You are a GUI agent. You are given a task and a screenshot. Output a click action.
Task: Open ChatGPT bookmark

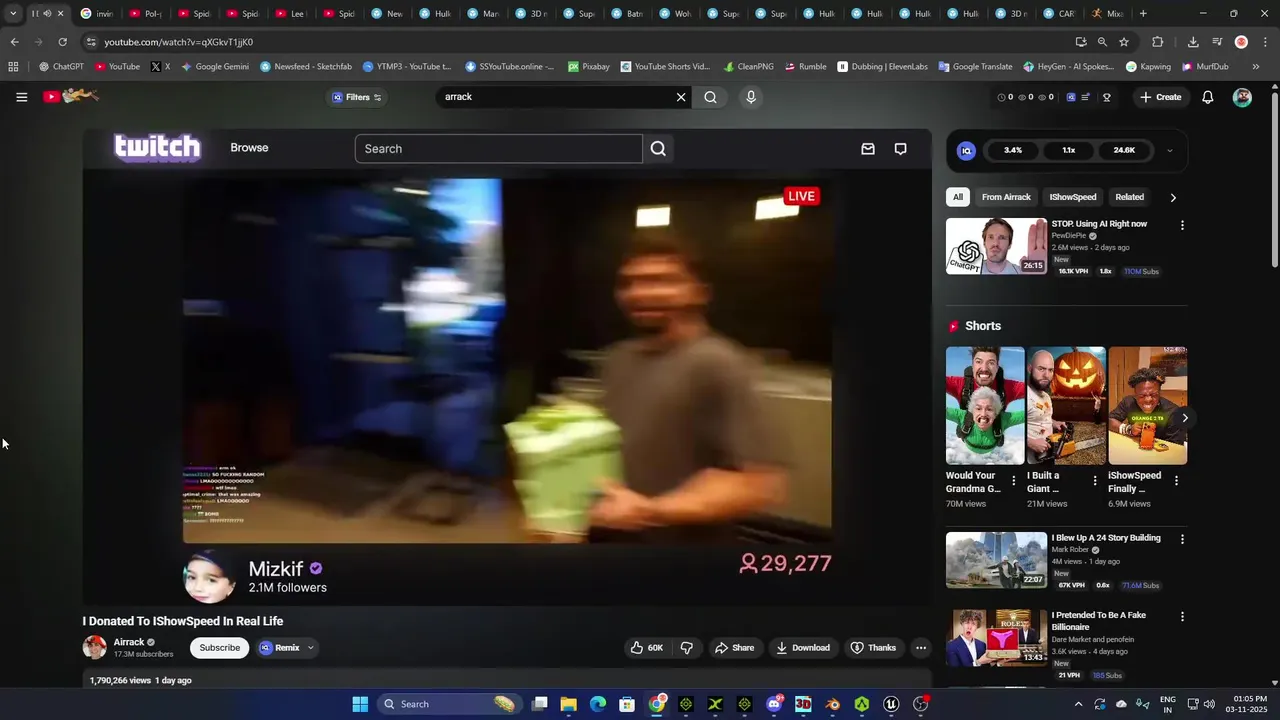tap(61, 67)
